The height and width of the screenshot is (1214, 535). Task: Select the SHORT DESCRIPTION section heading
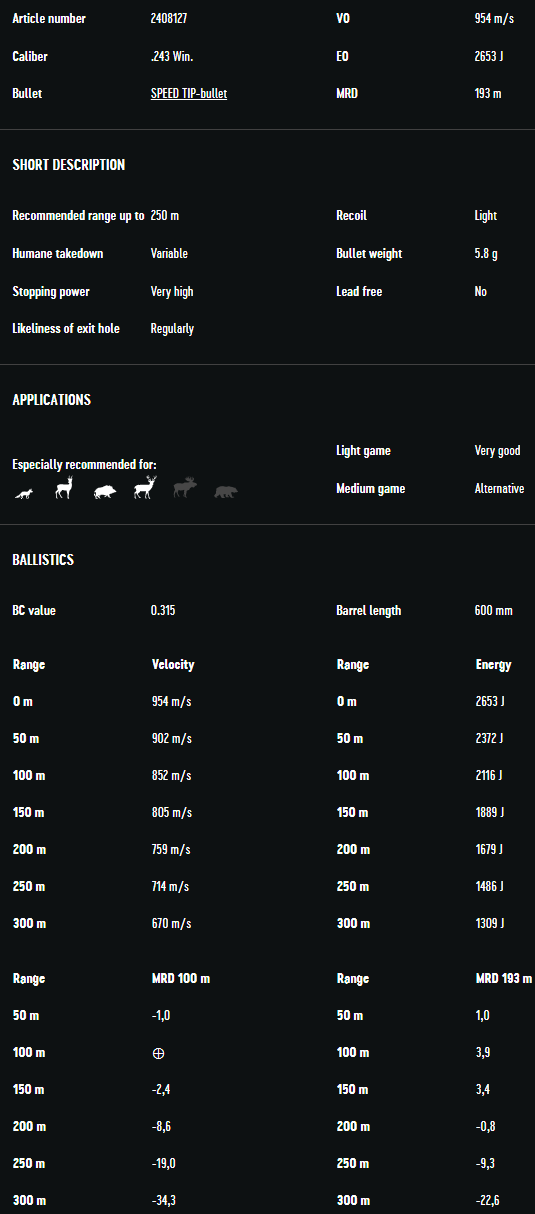69,165
